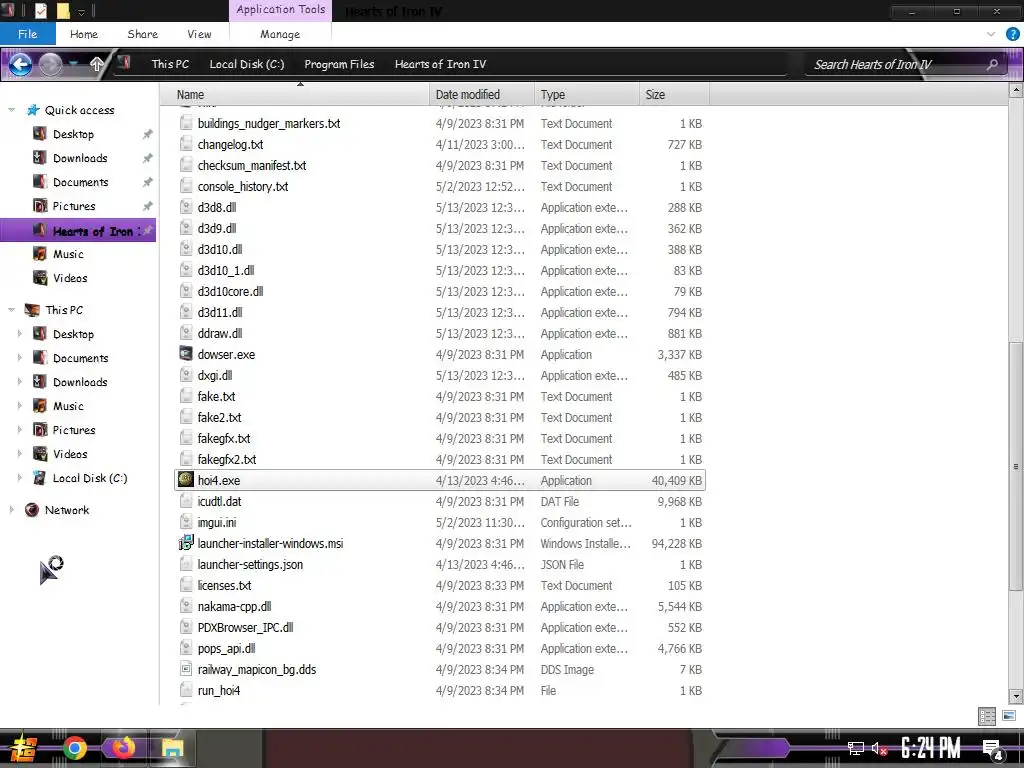1024x768 pixels.
Task: Click the vertical scrollbar thumb
Action: point(1016,466)
